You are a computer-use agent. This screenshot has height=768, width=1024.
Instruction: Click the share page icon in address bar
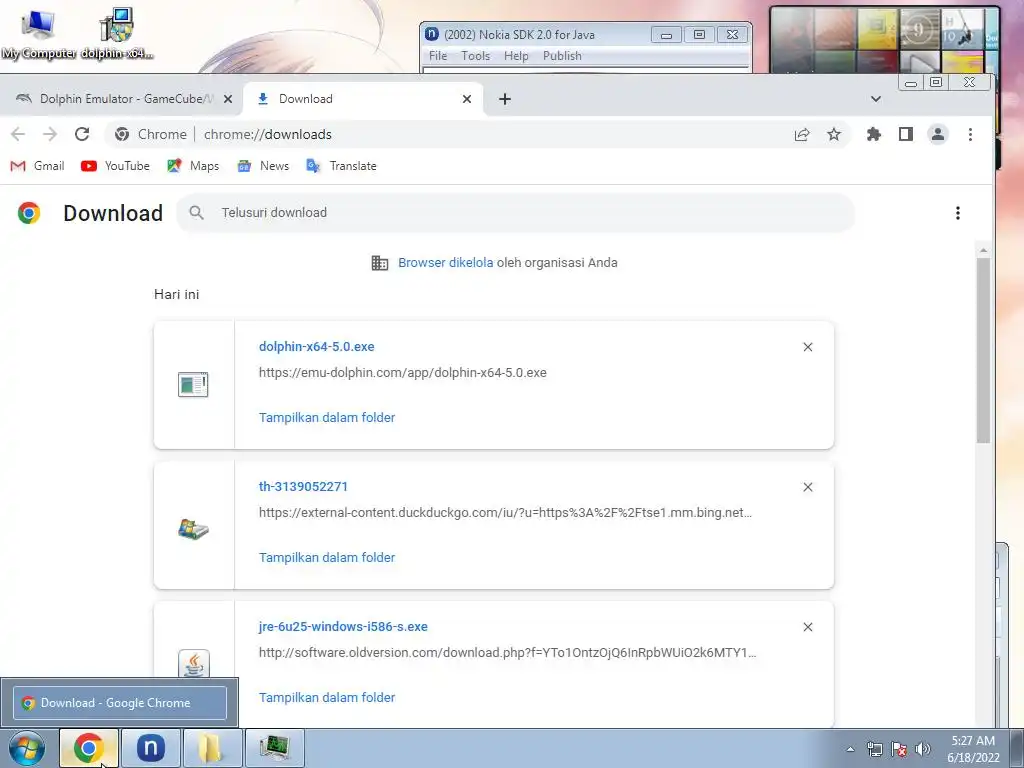(x=802, y=135)
